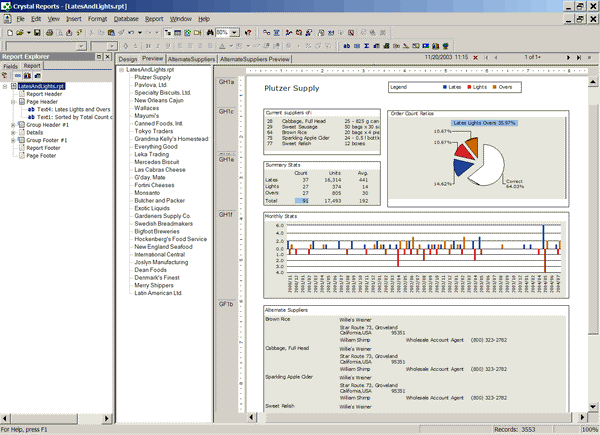The height and width of the screenshot is (435, 600).
Task: Toggle graphical objects display in Report Explorer
Action: point(28,76)
